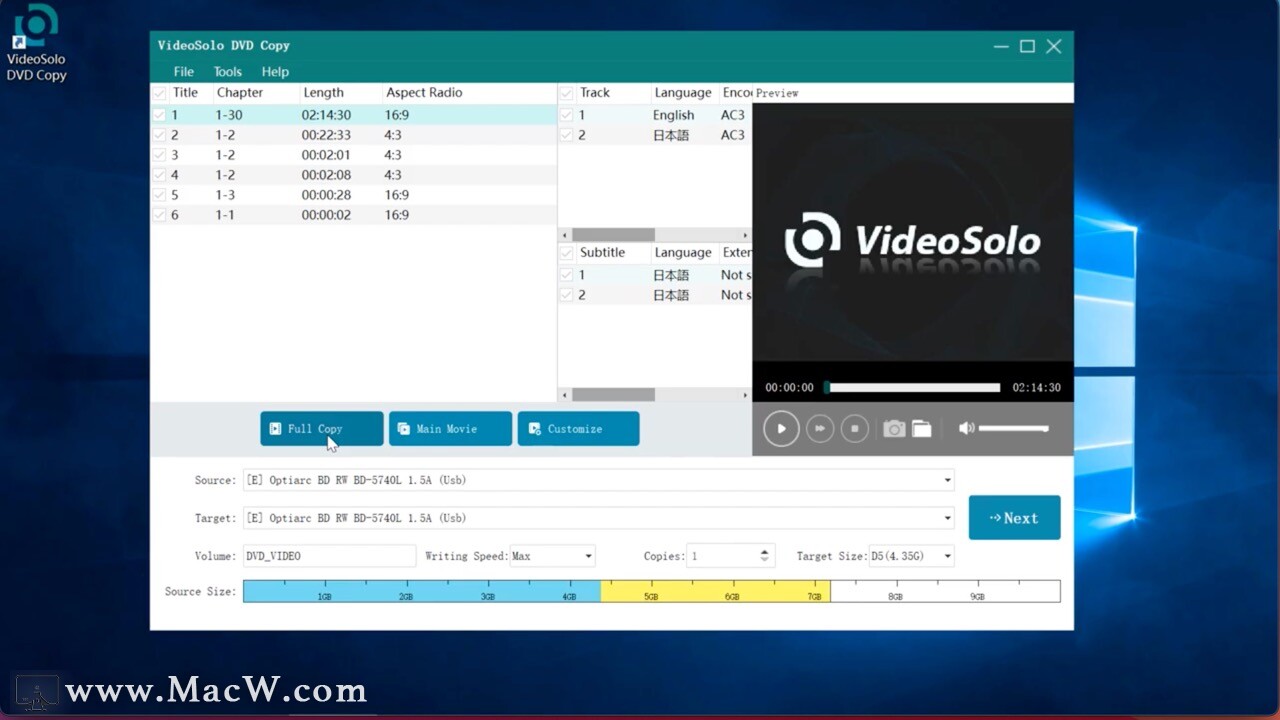Minimize the VideoSolo DVD Copy window

pyautogui.click(x=1002, y=46)
